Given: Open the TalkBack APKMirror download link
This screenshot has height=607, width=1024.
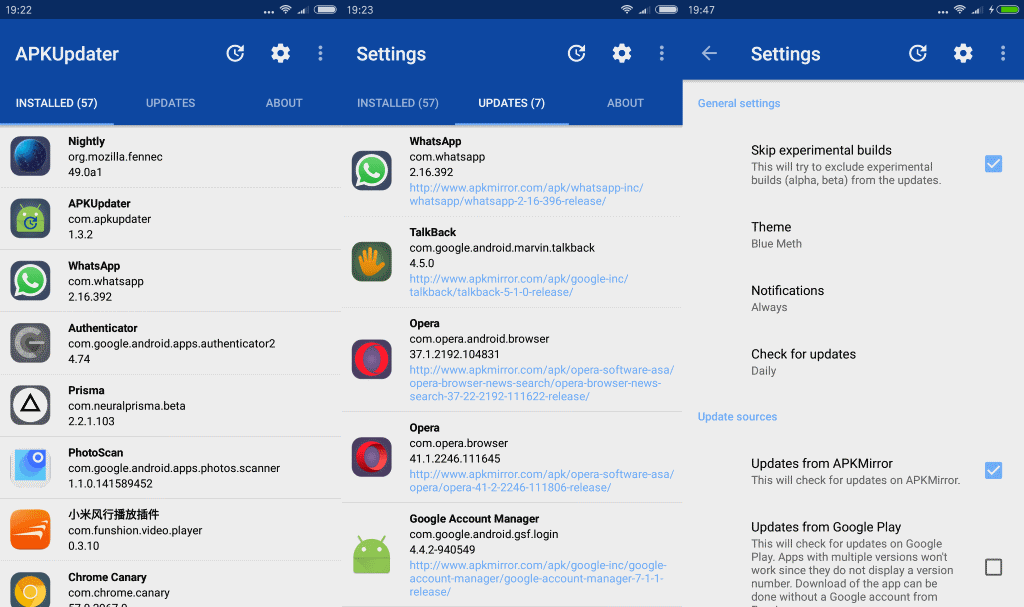Looking at the screenshot, I should [518, 286].
